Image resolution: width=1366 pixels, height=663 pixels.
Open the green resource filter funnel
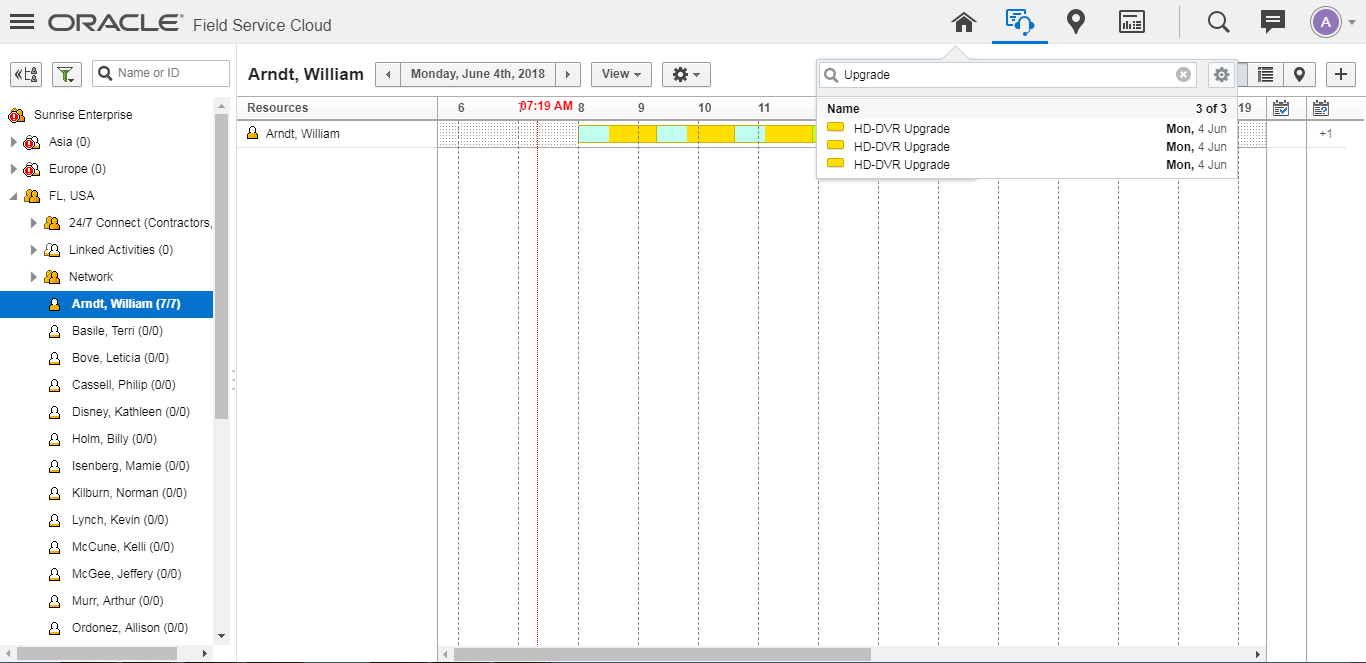click(67, 74)
